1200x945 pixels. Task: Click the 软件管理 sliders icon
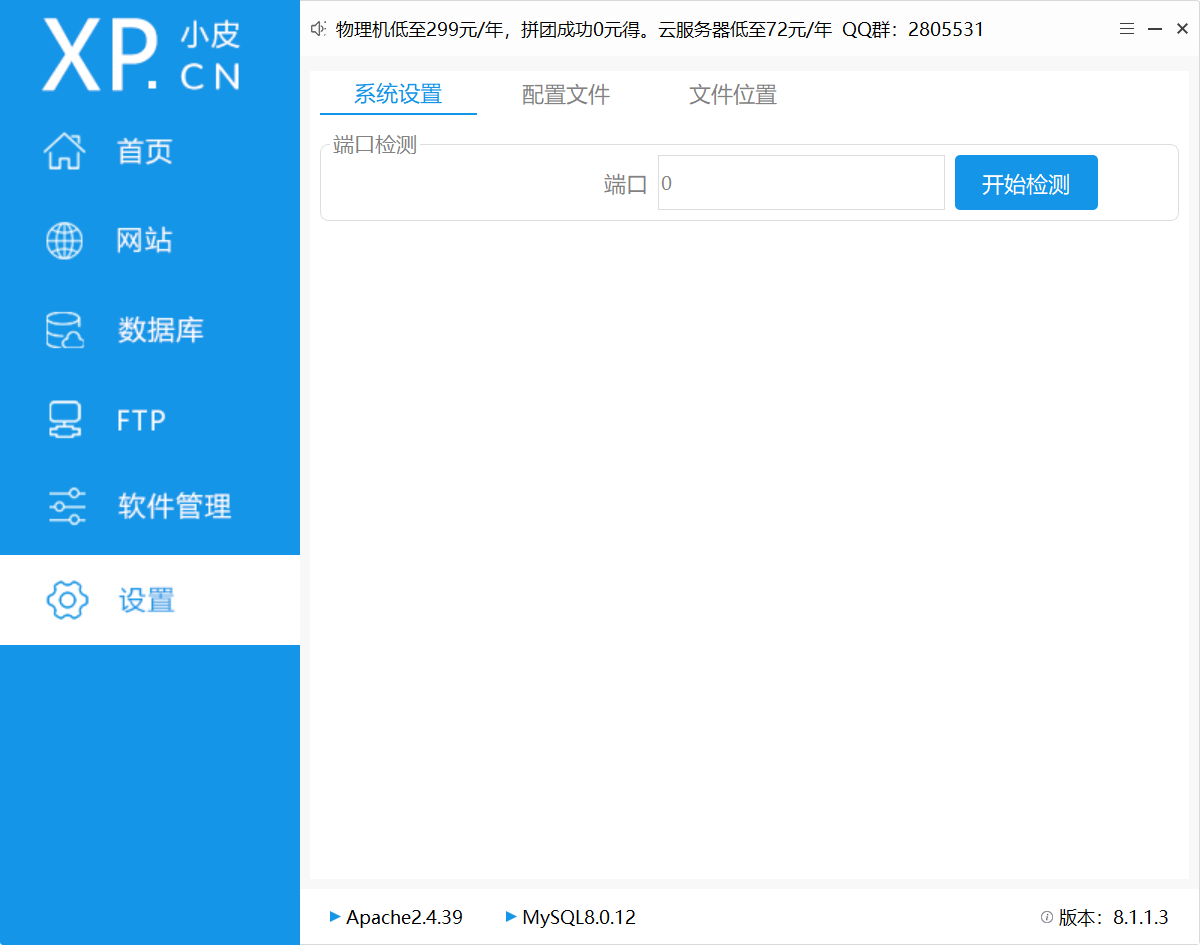click(67, 507)
